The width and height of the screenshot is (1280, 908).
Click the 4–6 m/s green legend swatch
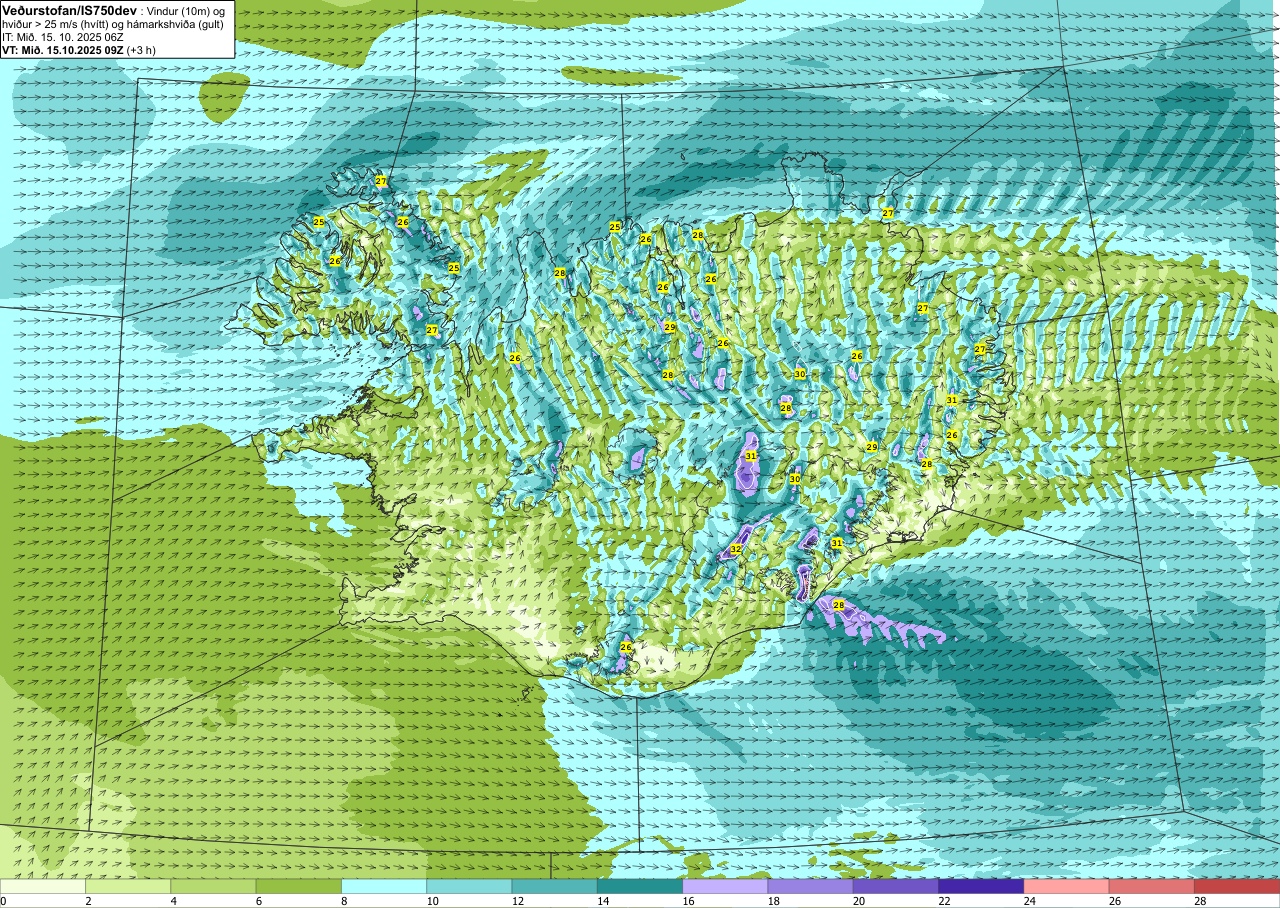pyautogui.click(x=213, y=886)
